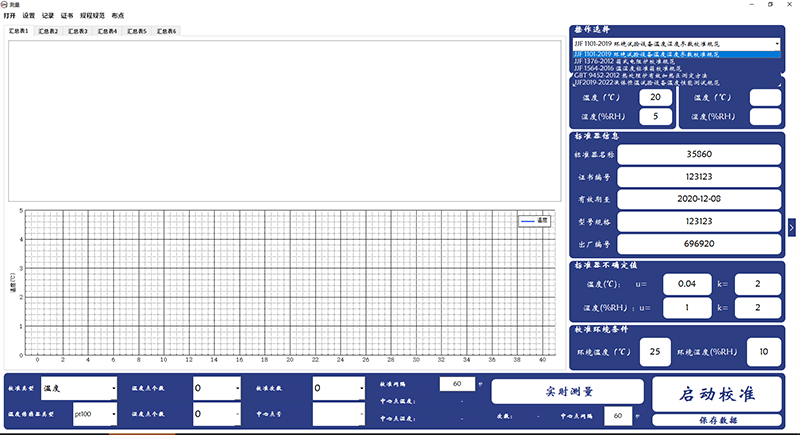Select the JJF 1101-2019 option in list
800x435 pixels.
677,54
